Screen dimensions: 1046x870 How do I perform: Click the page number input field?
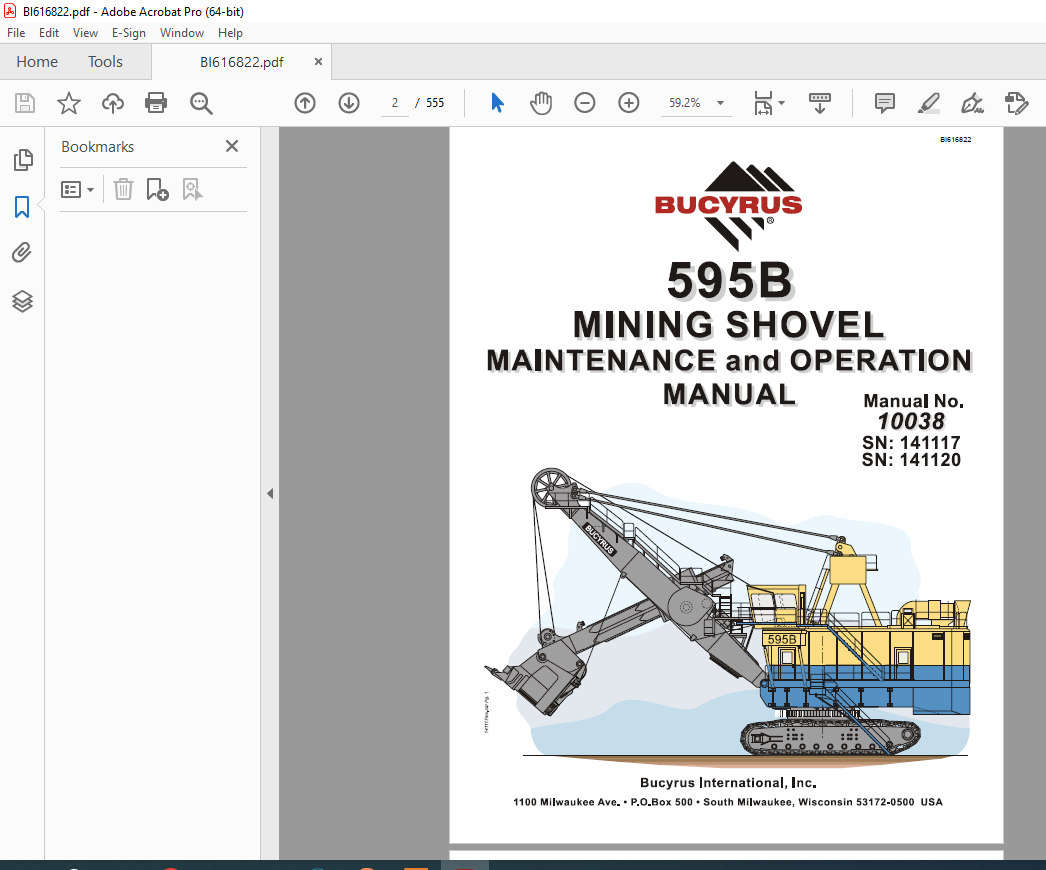tap(395, 103)
